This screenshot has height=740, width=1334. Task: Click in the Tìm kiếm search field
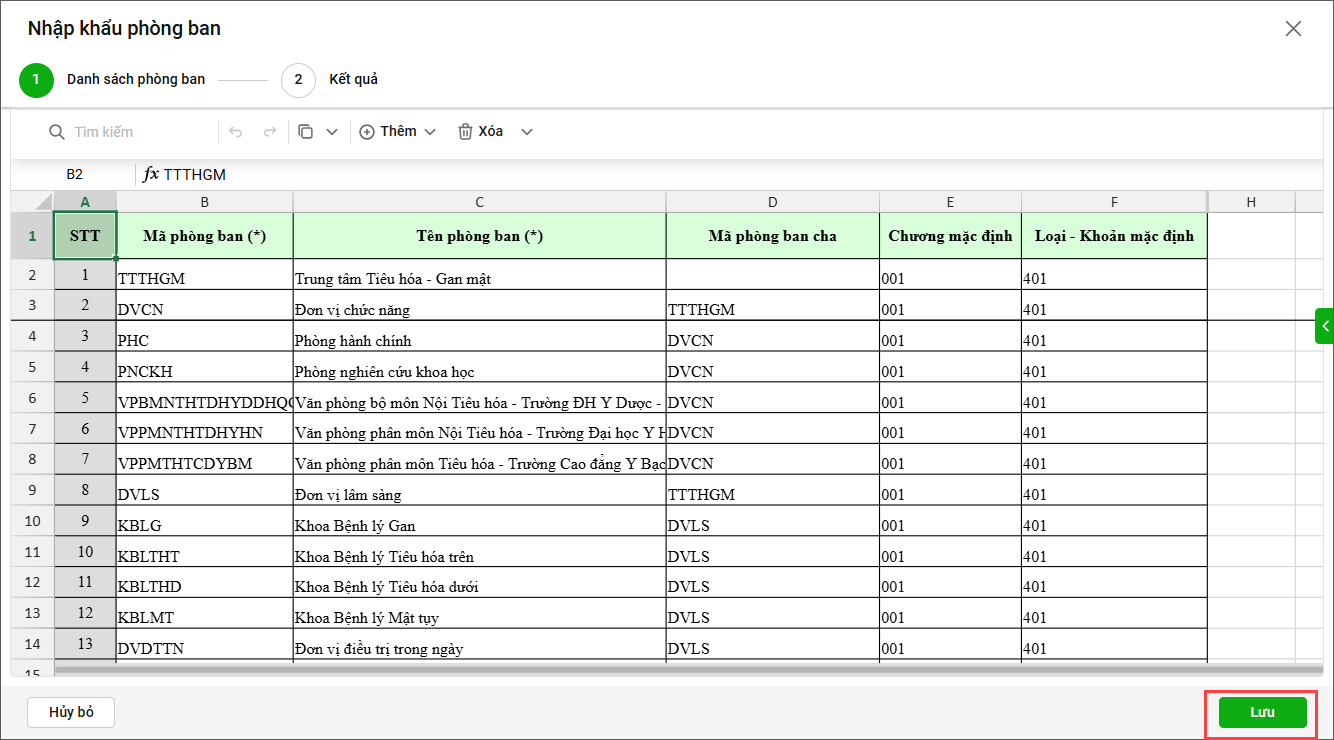click(140, 132)
